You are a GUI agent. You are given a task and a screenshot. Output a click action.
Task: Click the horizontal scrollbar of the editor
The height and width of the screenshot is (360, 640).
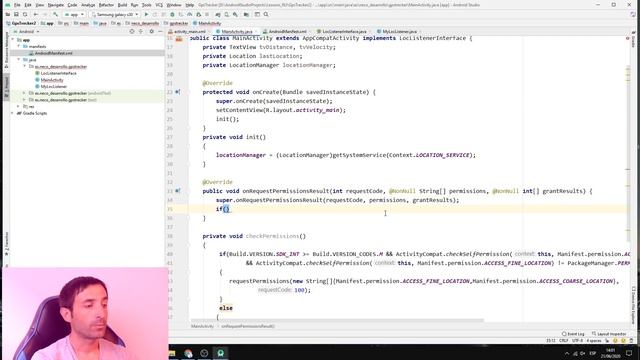click(x=337, y=320)
